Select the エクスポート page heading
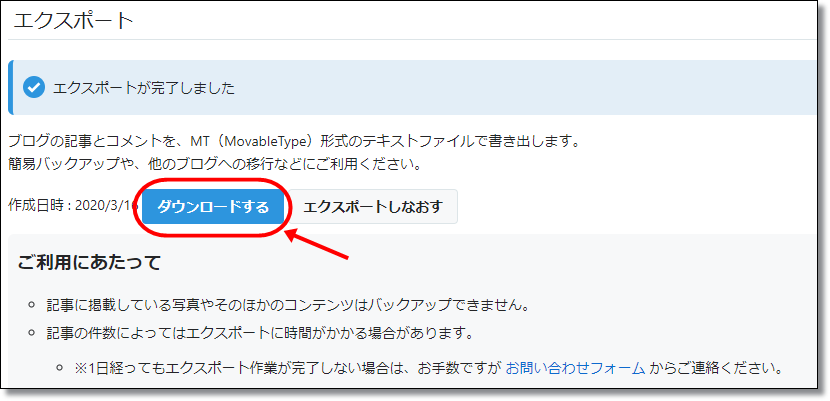Image resolution: width=830 pixels, height=401 pixels. point(73,21)
